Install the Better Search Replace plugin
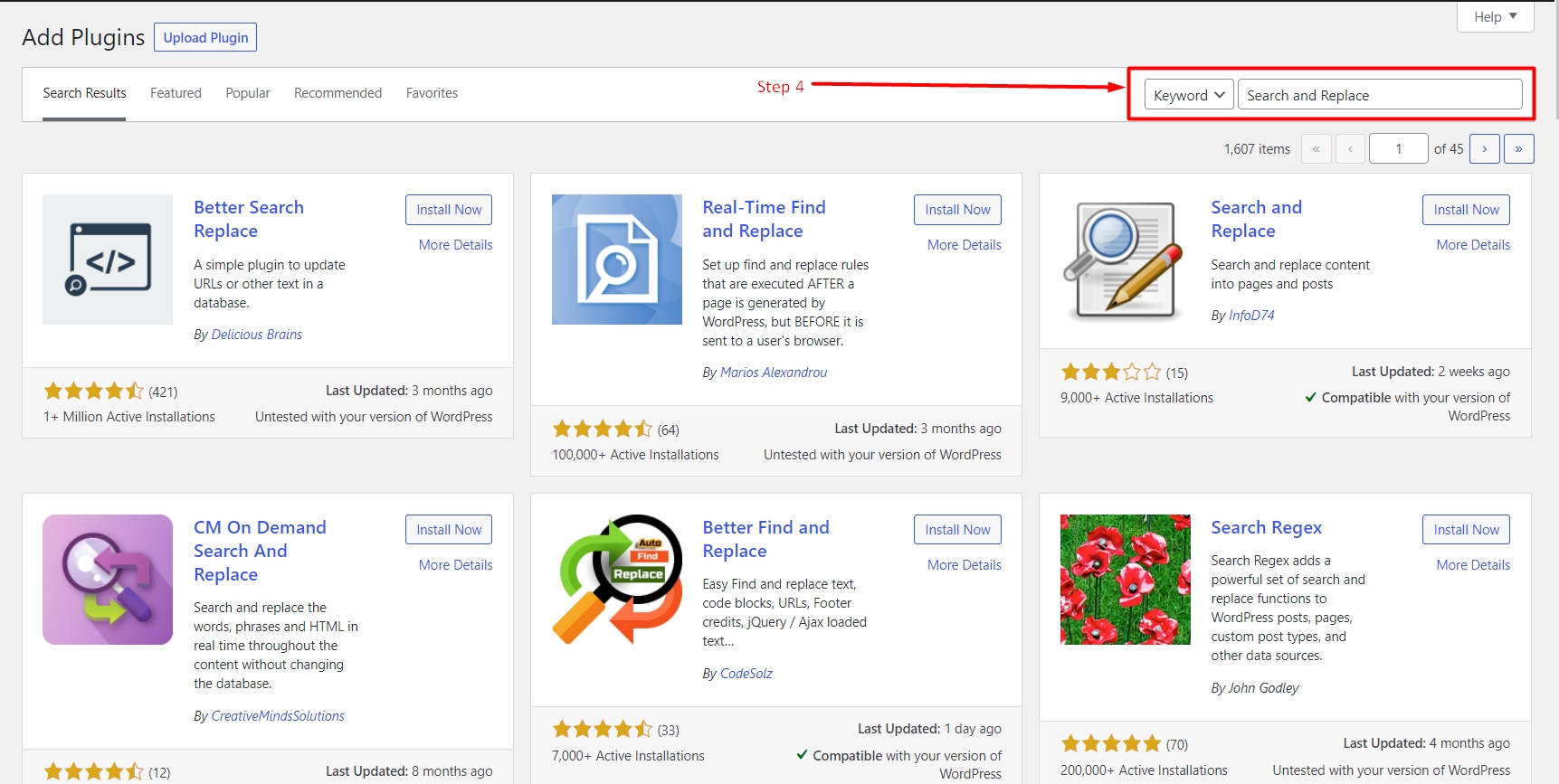The width and height of the screenshot is (1559, 784). pos(449,210)
